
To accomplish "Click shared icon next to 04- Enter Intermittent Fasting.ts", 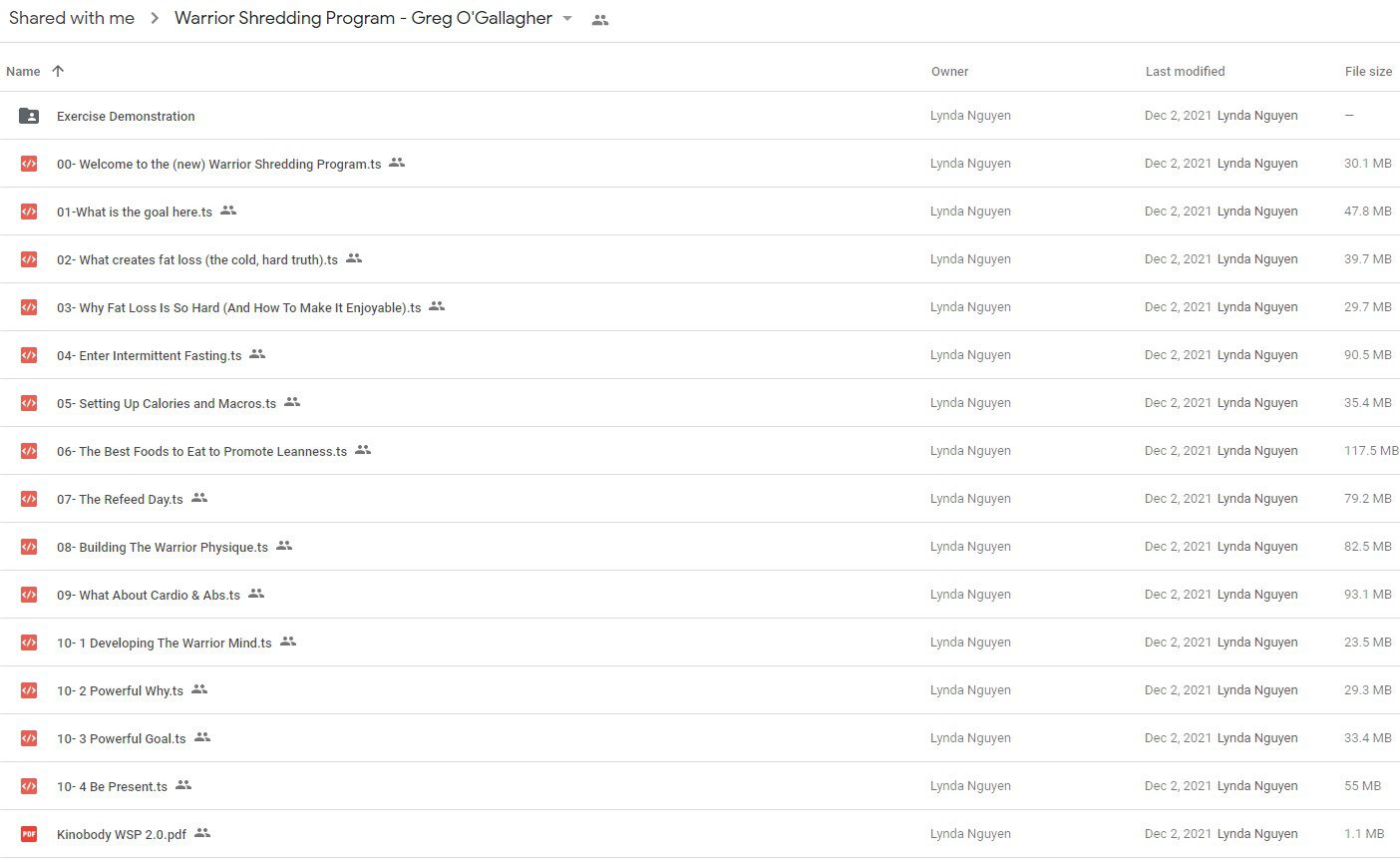I will coord(257,354).
